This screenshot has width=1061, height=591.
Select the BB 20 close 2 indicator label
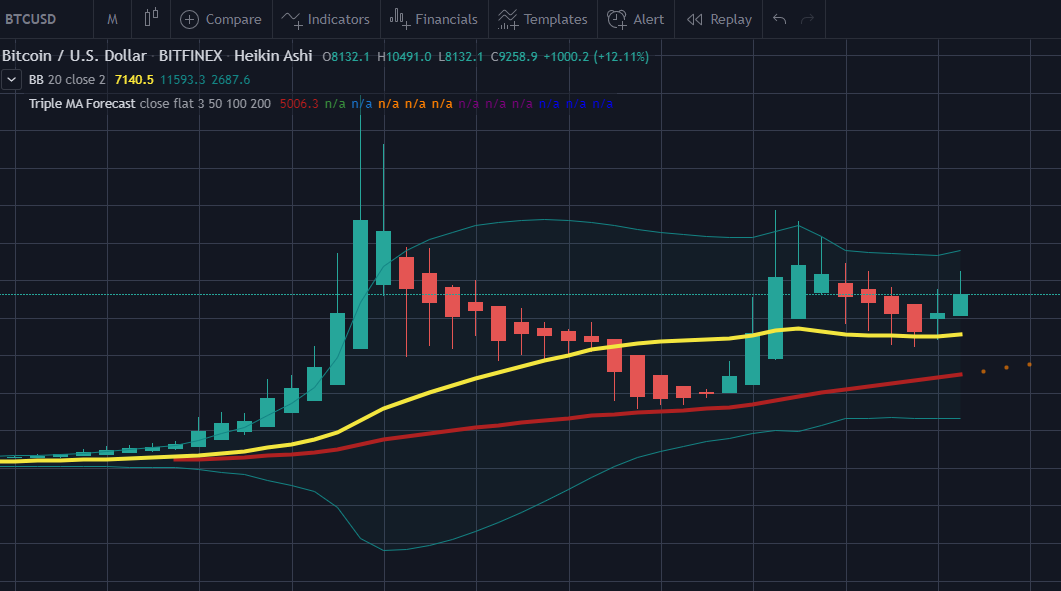coord(67,79)
